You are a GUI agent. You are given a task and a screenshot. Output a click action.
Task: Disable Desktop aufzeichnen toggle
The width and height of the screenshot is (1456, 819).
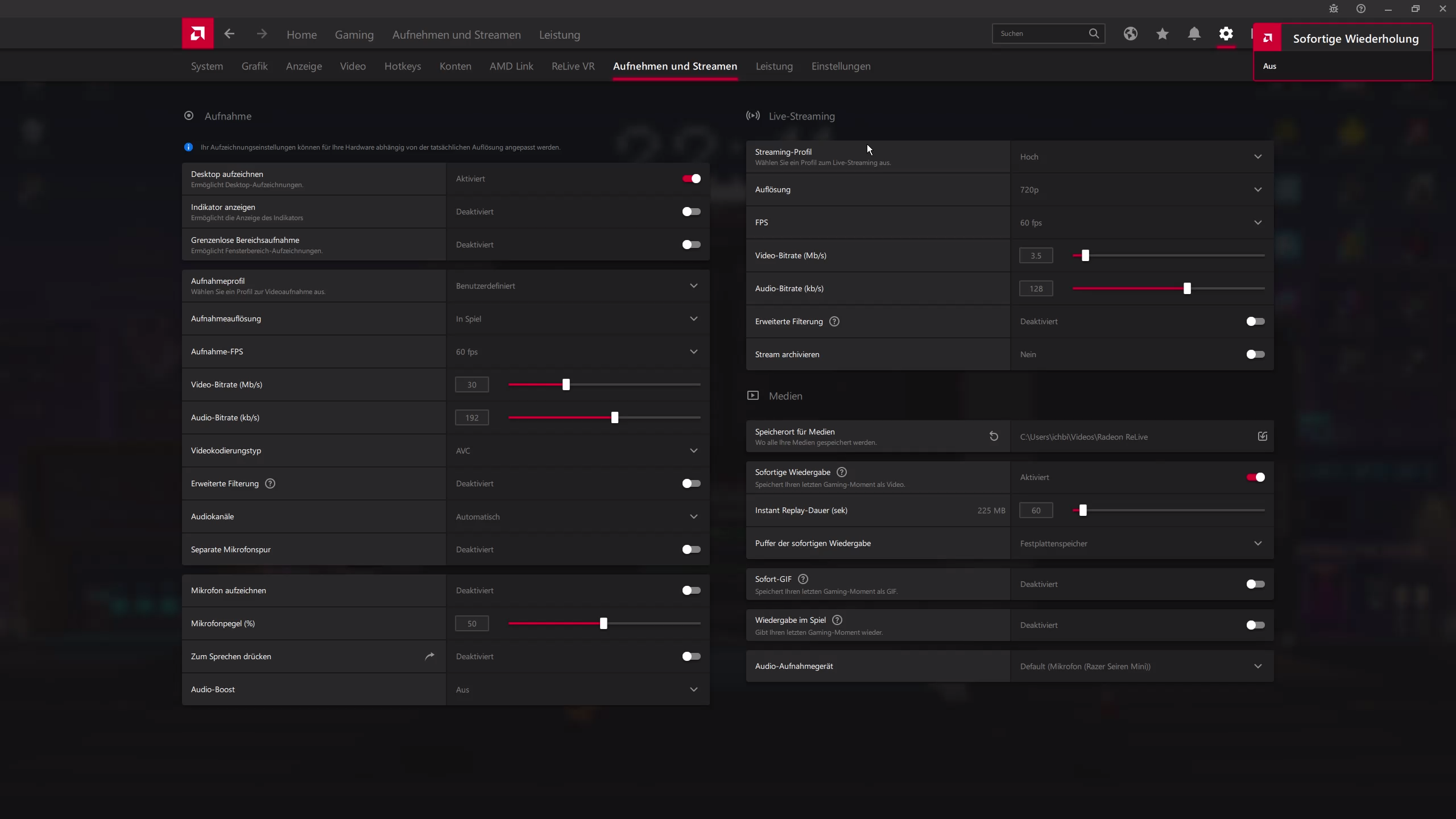691,179
